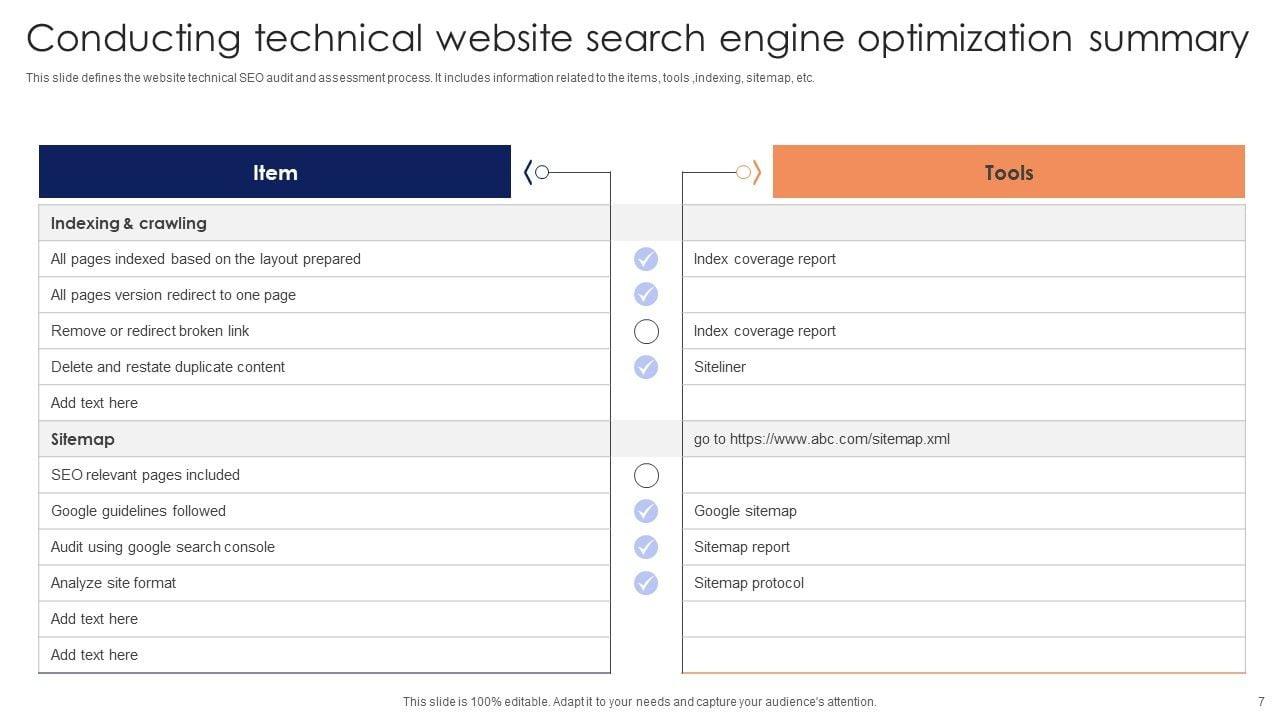Viewport: 1280px width, 720px height.
Task: Toggle checkmark beside 'Google guidelines followed'
Action: point(646,511)
